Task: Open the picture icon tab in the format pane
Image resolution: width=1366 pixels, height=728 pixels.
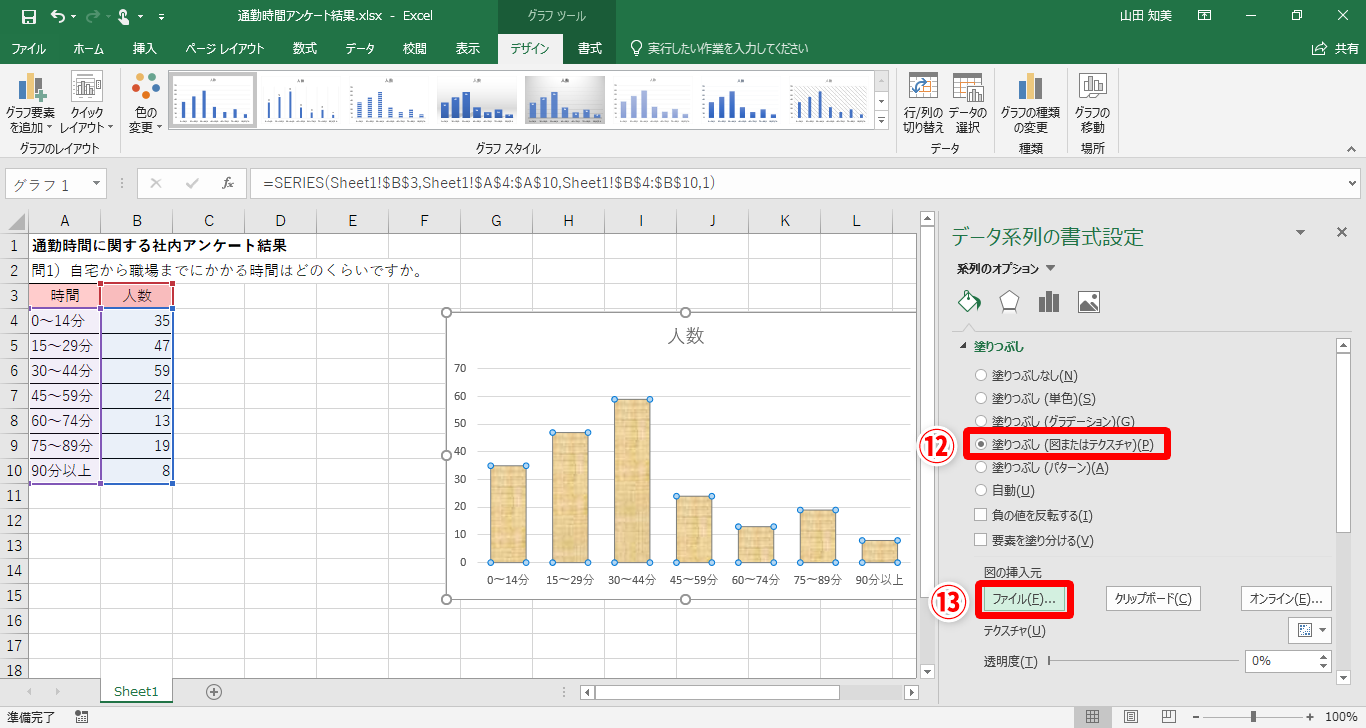Action: (x=1089, y=301)
